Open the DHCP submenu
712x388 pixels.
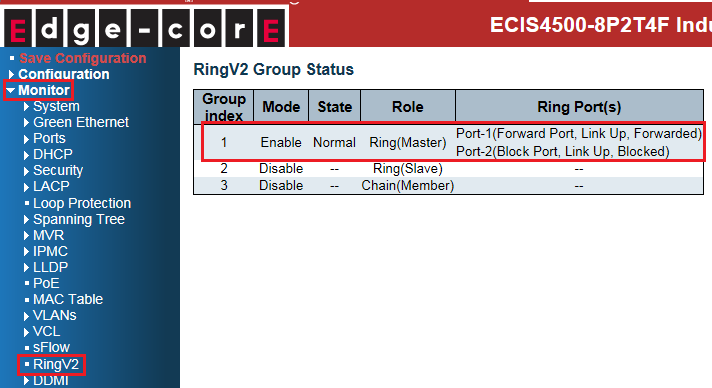53,154
